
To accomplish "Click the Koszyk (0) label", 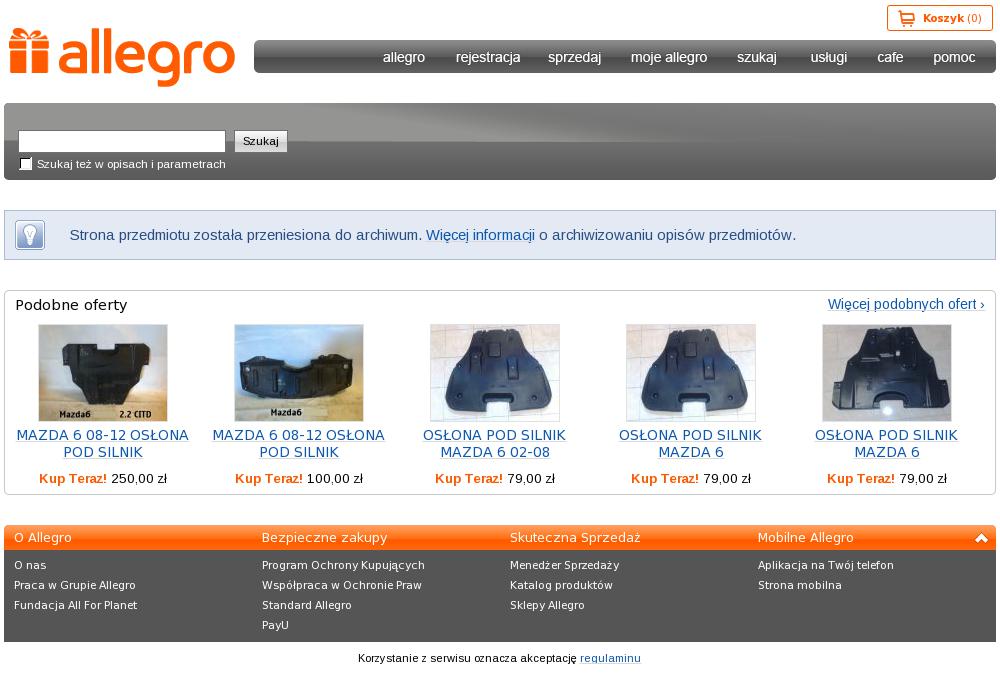I will coord(952,18).
